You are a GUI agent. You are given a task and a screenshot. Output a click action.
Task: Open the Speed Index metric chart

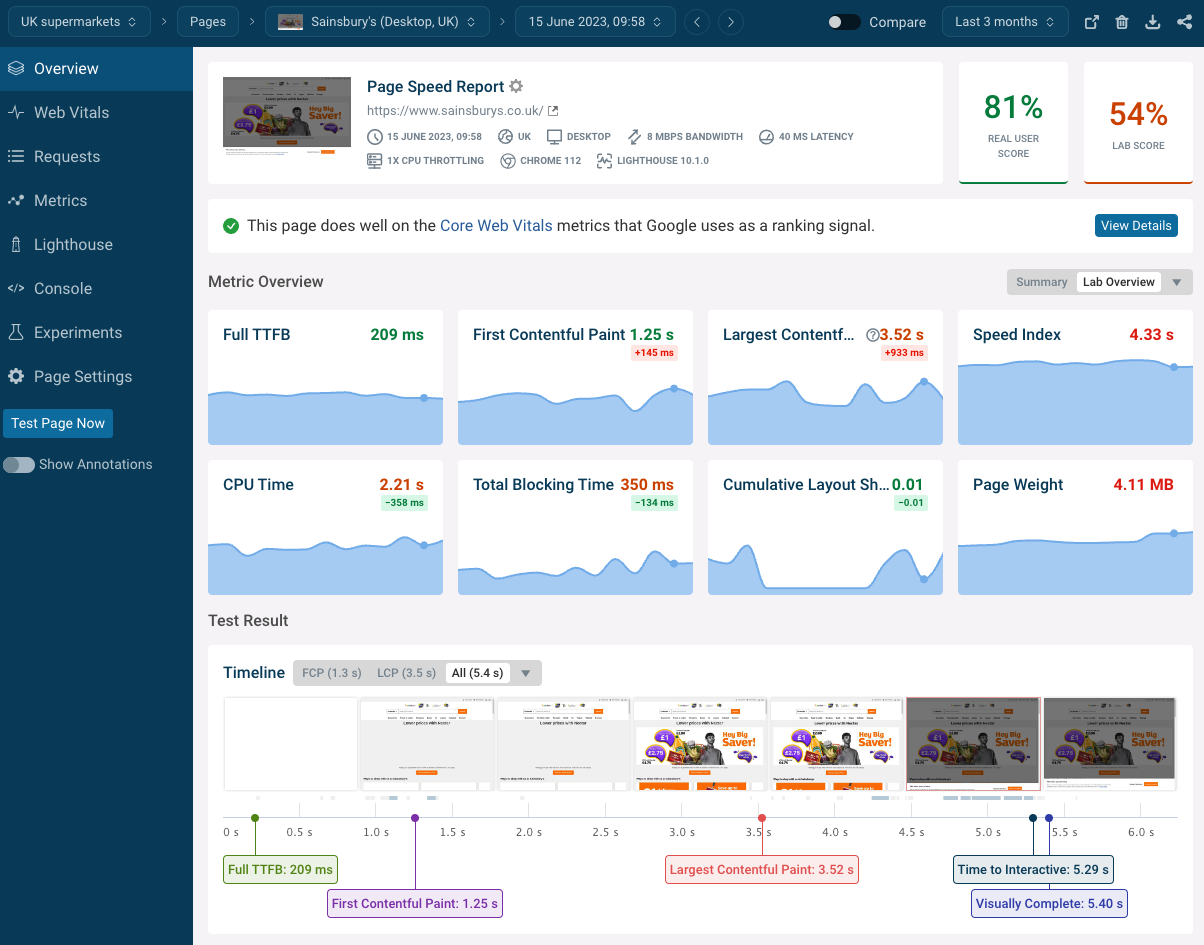(1075, 377)
